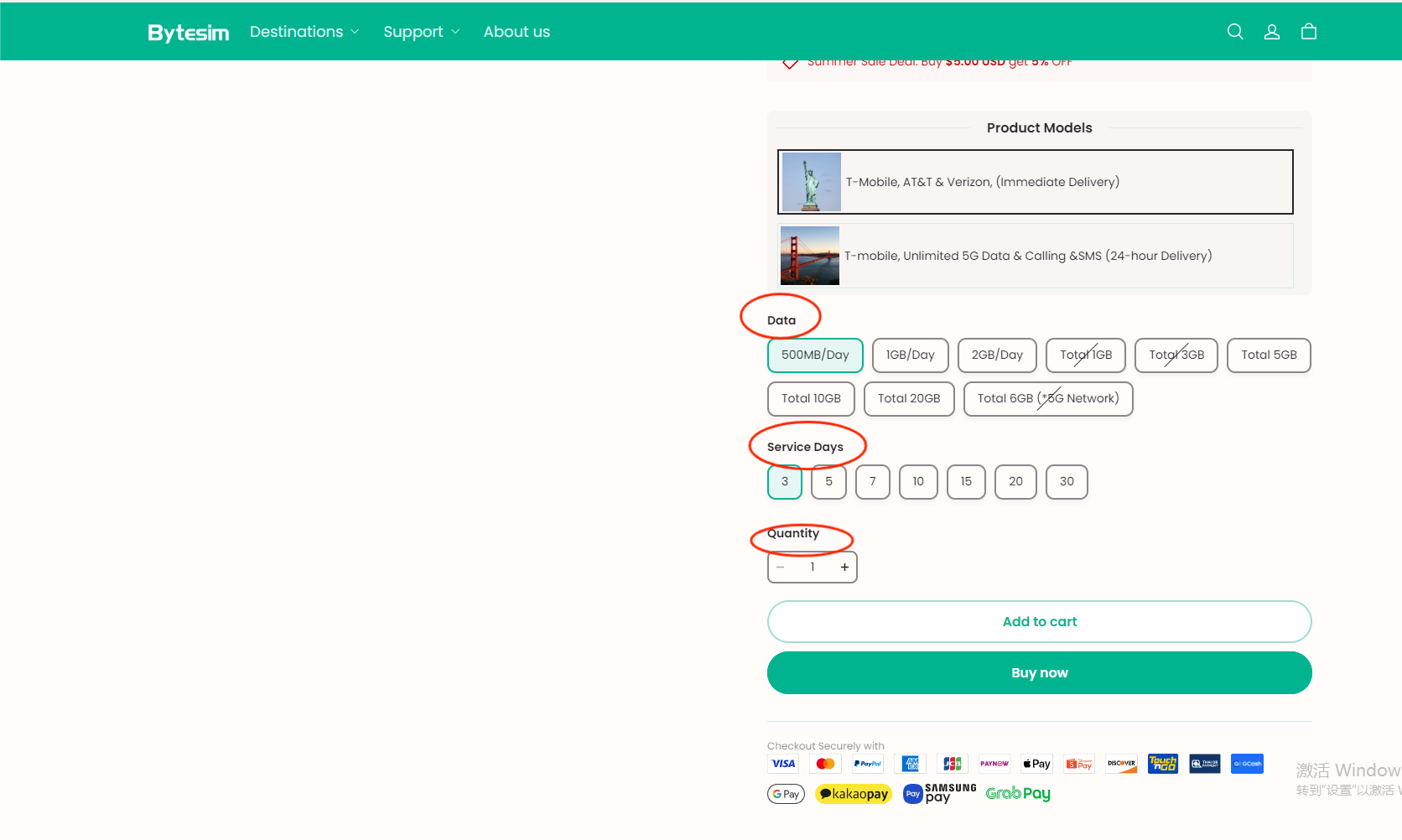Screen dimensions: 1402x840
Task: Click the Buy now button
Action: (1040, 673)
